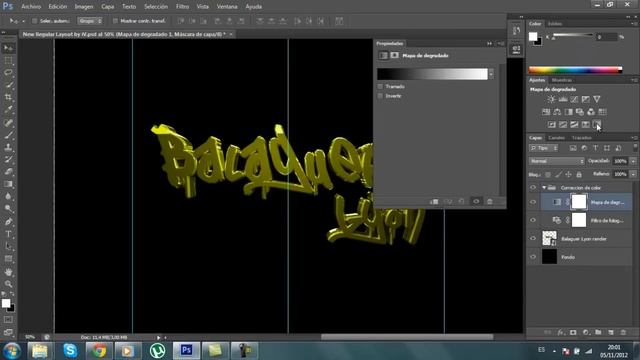640x360 pixels.
Task: Select the Gradient tool
Action: pos(8,184)
